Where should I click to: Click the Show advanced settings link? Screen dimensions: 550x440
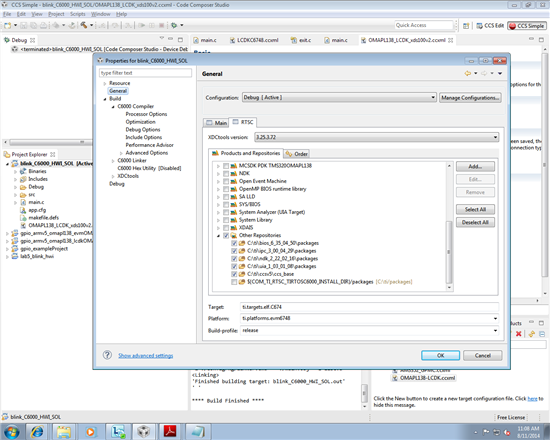point(146,355)
